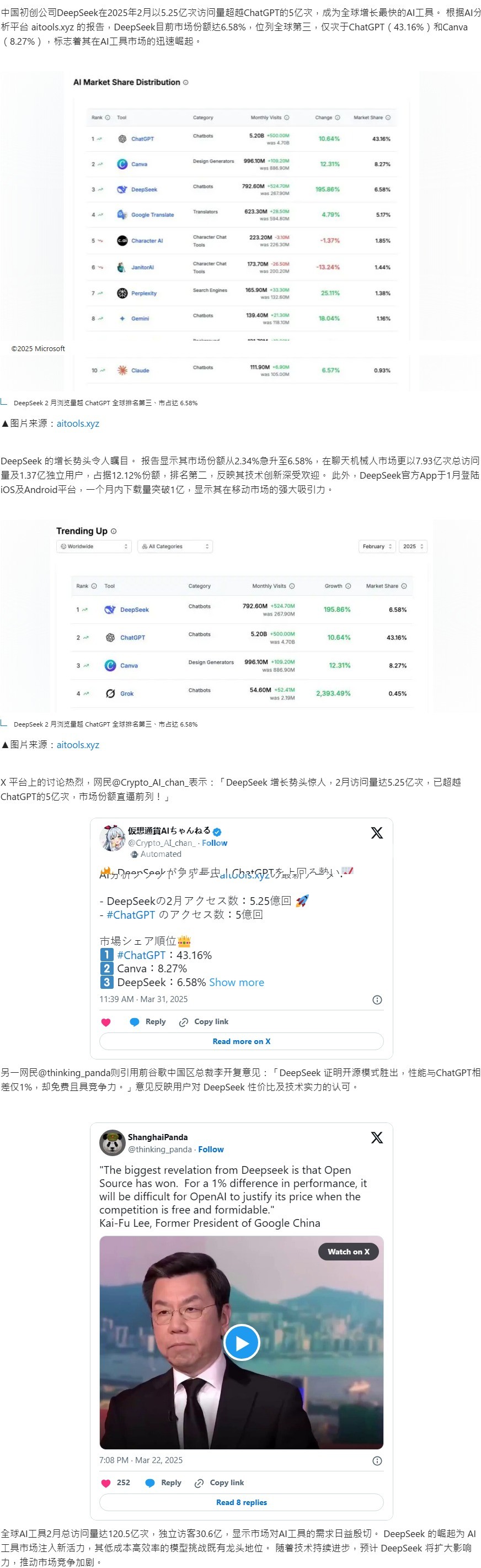Open the ShanghaiPanda panda avatar
481x1568 pixels.
[x=112, y=1142]
